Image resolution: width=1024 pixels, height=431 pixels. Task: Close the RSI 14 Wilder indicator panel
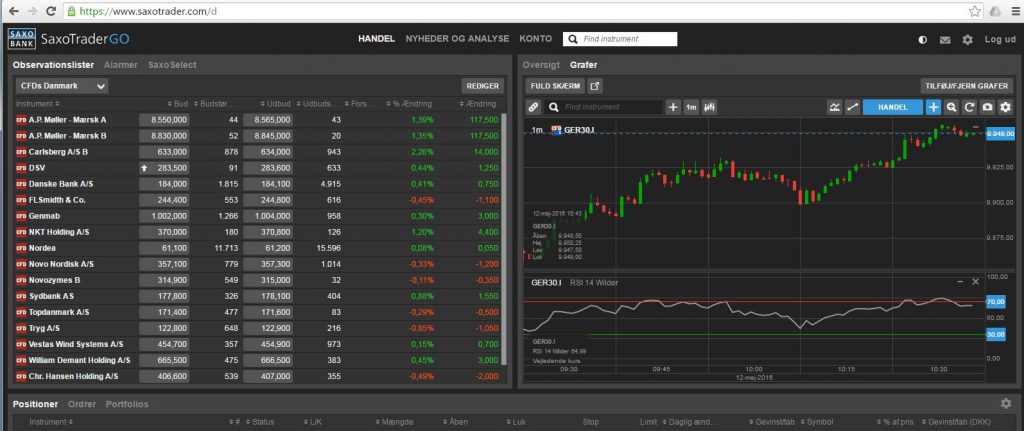click(976, 281)
